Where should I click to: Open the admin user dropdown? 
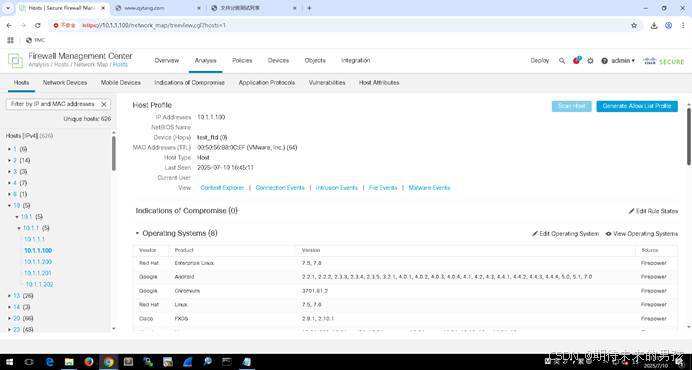point(623,61)
